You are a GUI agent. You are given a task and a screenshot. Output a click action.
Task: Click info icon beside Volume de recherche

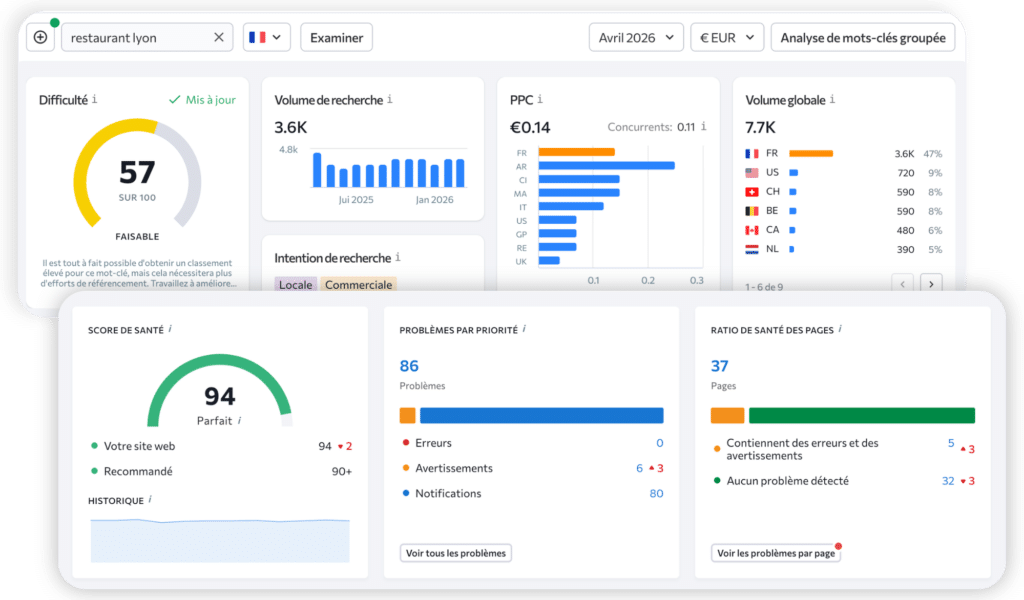(x=390, y=99)
